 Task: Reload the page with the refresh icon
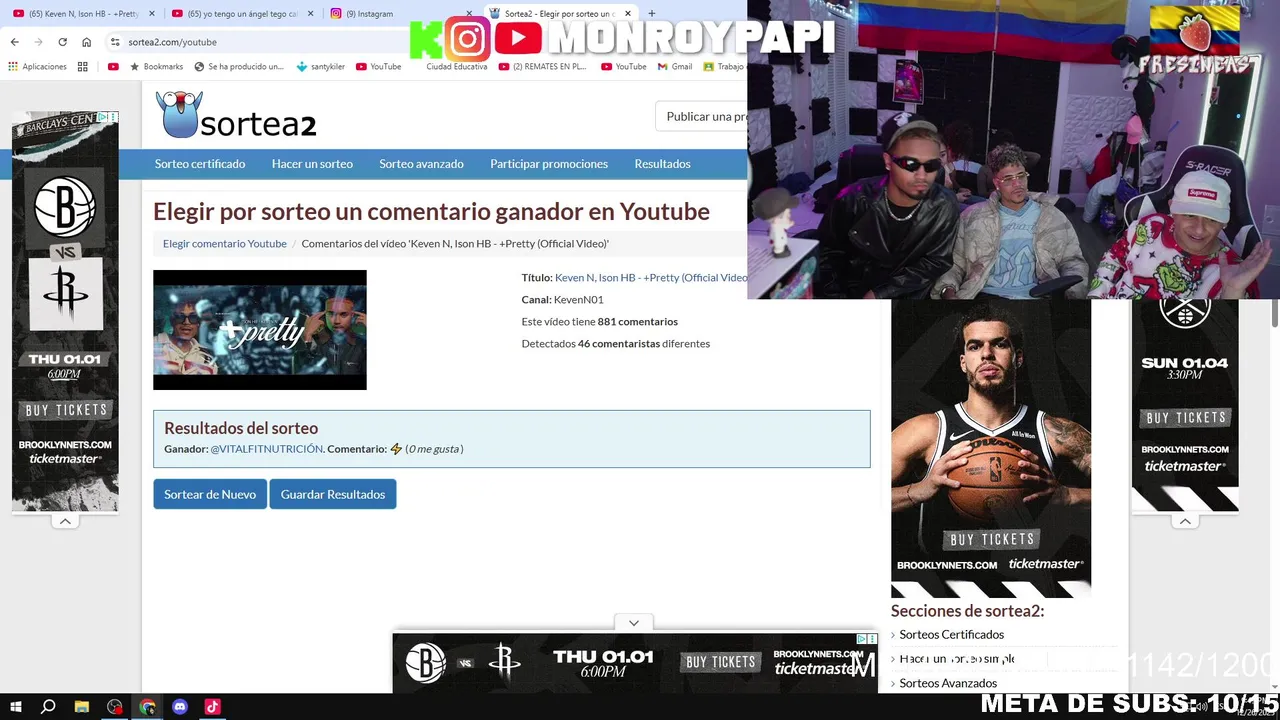(62, 42)
